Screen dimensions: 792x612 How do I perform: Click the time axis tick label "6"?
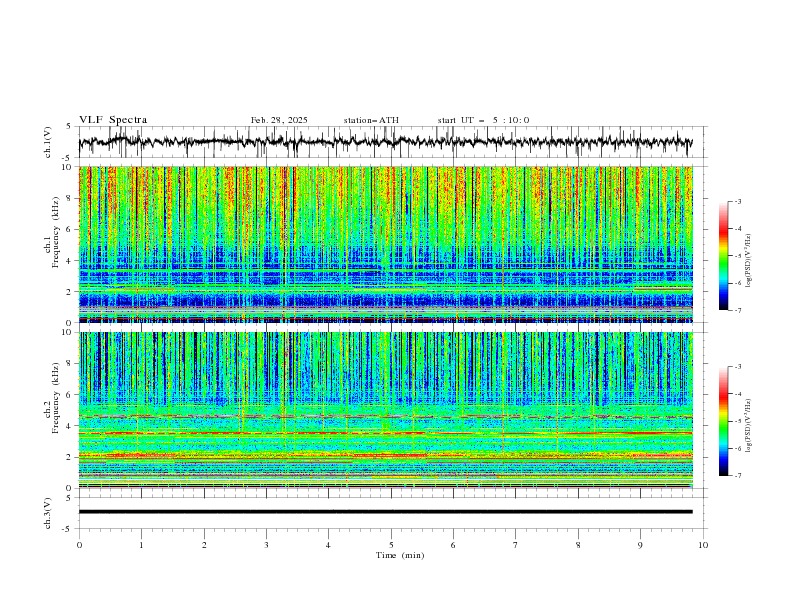(453, 545)
